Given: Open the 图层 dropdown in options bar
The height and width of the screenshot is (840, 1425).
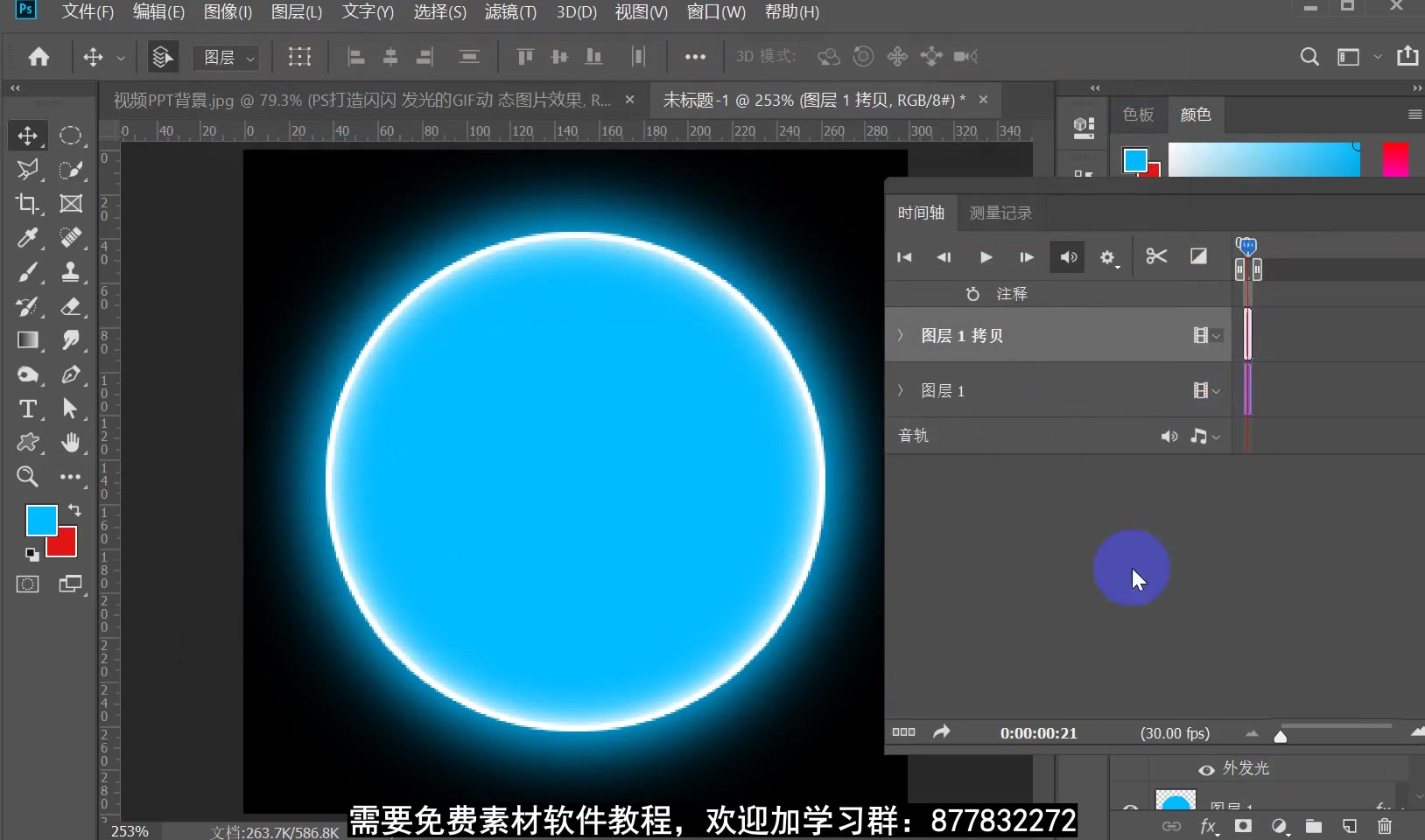Looking at the screenshot, I should pyautogui.click(x=225, y=57).
